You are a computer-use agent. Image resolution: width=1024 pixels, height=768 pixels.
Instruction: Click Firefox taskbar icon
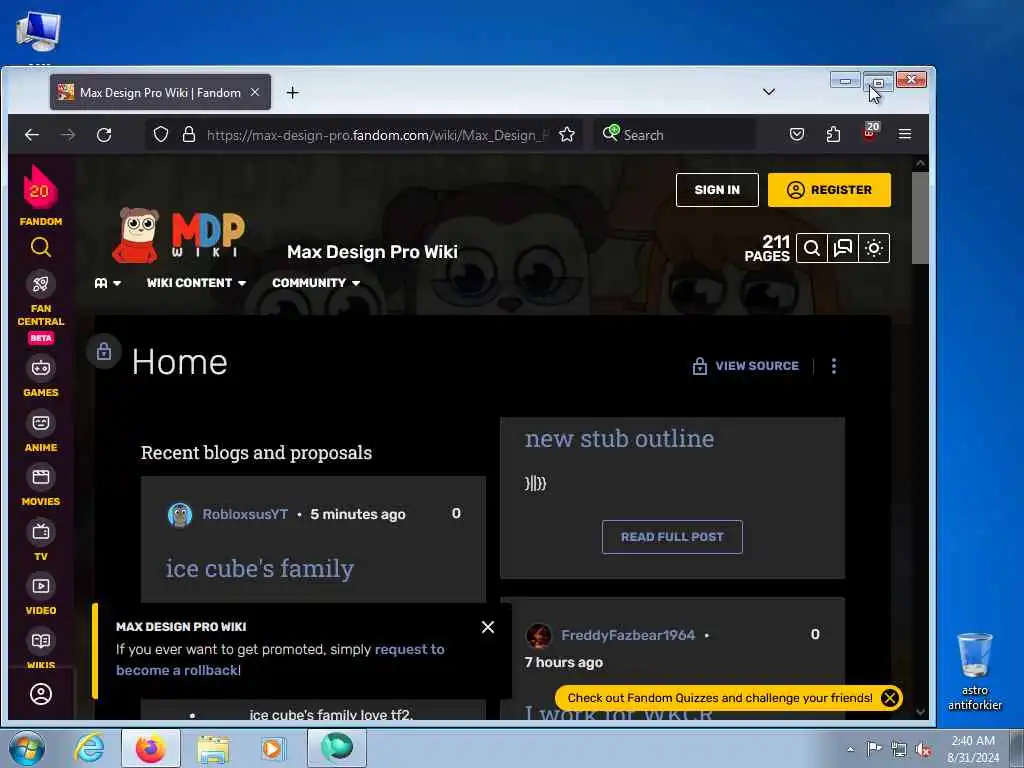(x=150, y=748)
